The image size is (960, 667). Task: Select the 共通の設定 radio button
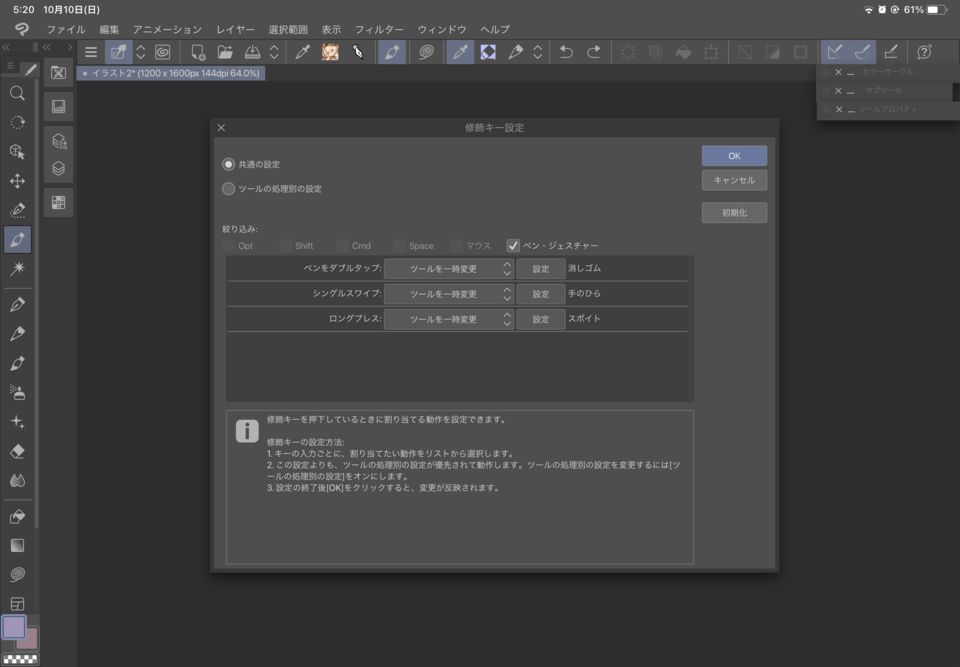[228, 164]
